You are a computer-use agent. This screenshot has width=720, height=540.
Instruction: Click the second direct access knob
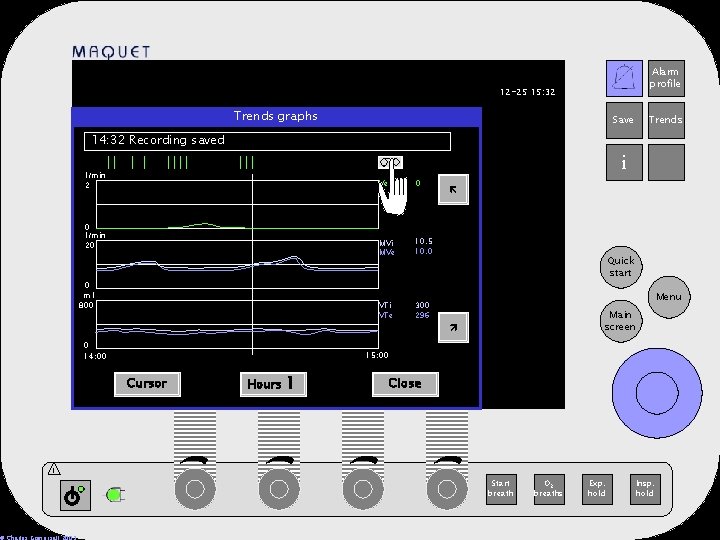(279, 489)
